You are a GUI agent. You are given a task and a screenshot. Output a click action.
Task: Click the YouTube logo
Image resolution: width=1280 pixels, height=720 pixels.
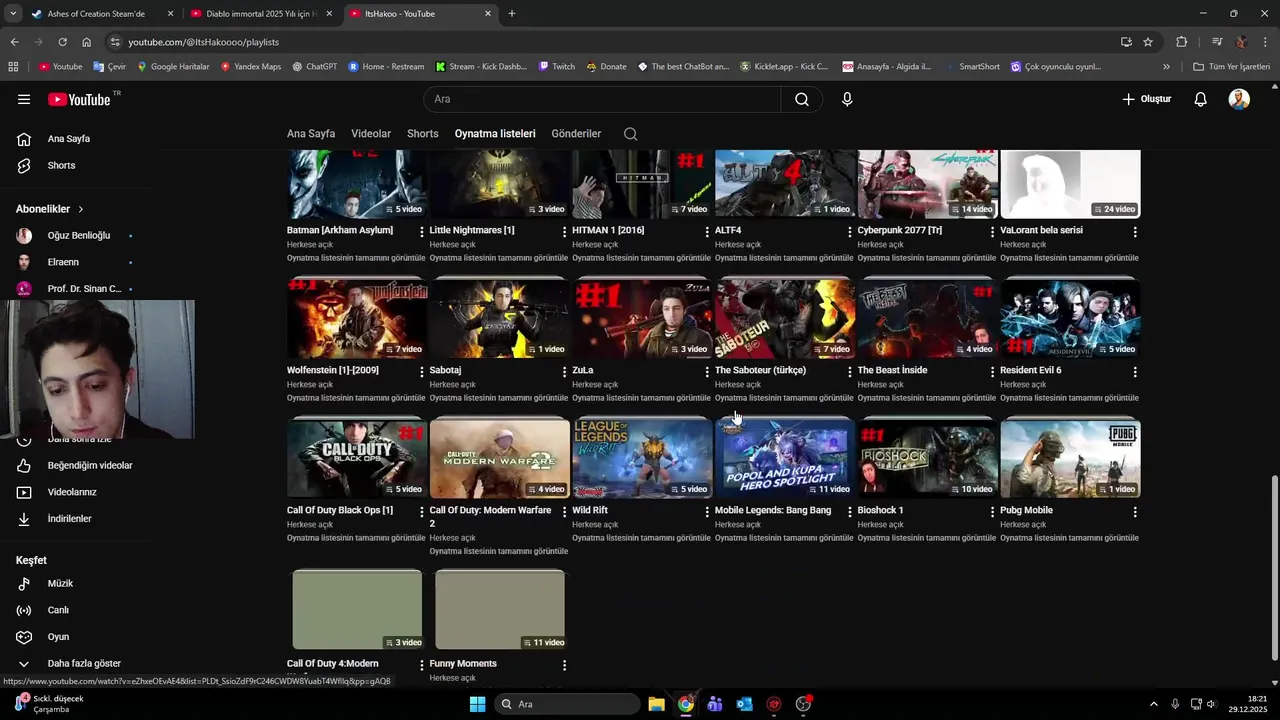(80, 99)
